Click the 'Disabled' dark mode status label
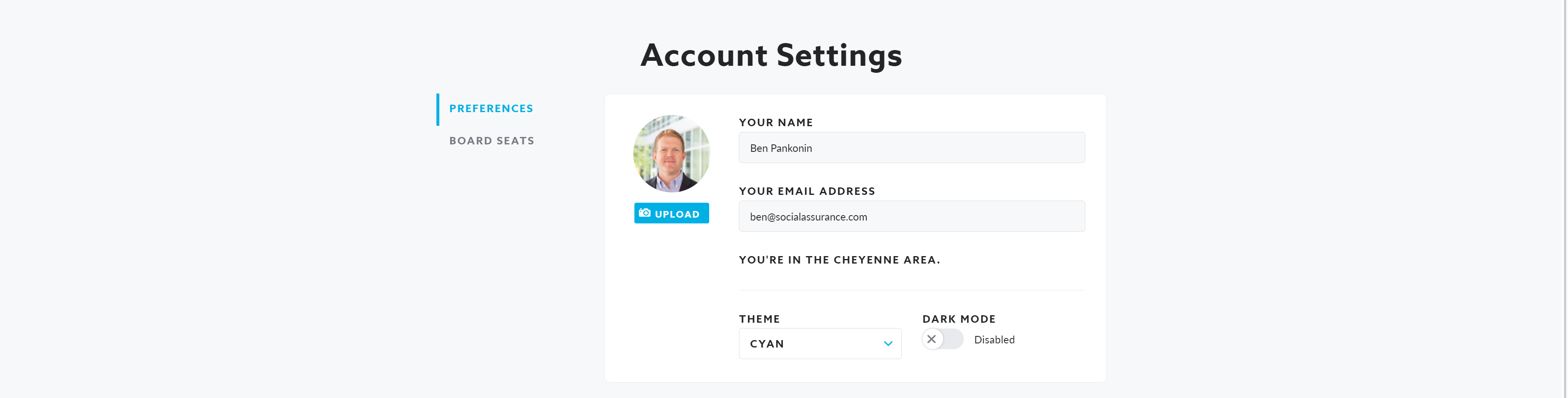Viewport: 1568px width, 398px height. pyautogui.click(x=994, y=340)
